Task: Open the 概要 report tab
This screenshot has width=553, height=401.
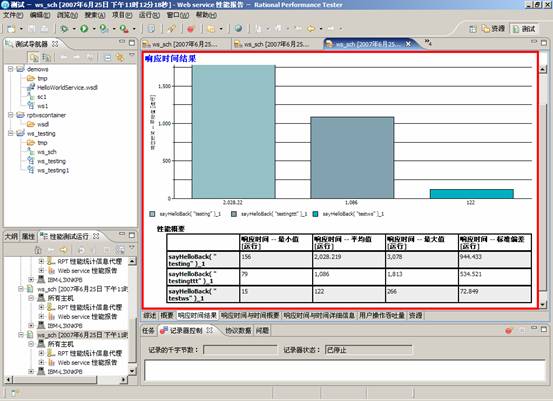Action: 167,315
